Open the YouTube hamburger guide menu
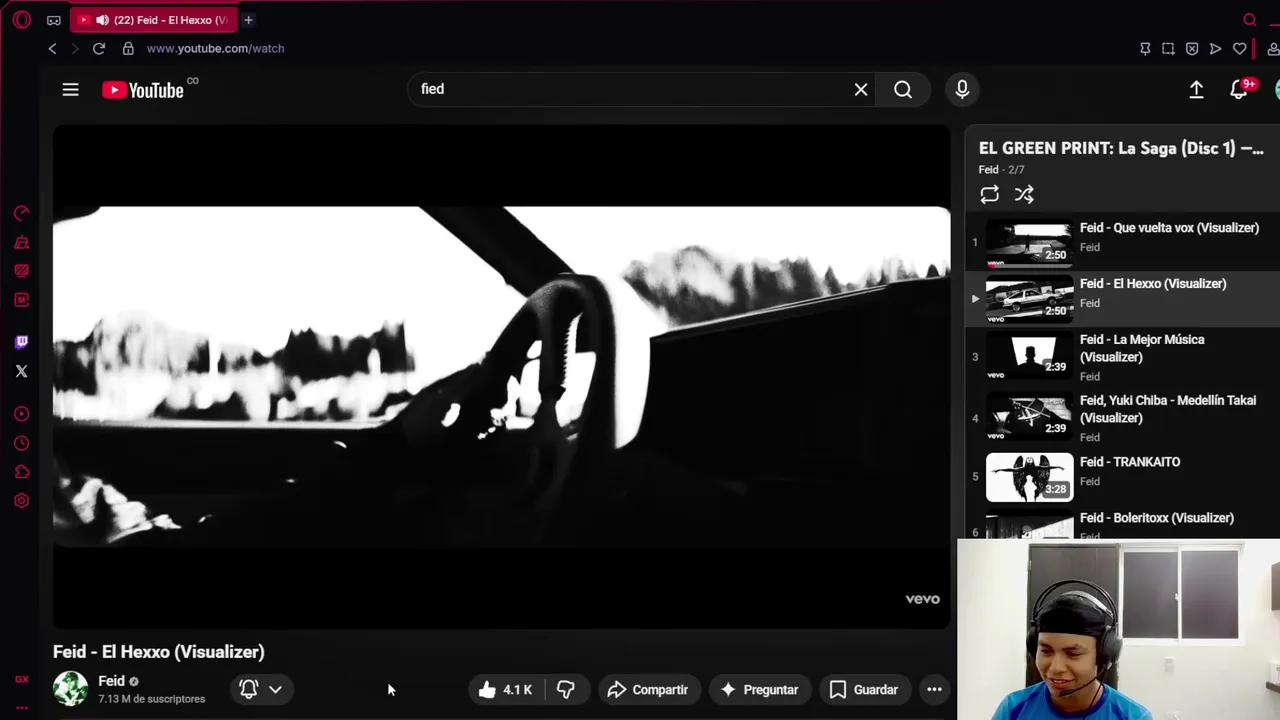This screenshot has height=720, width=1280. tap(70, 90)
